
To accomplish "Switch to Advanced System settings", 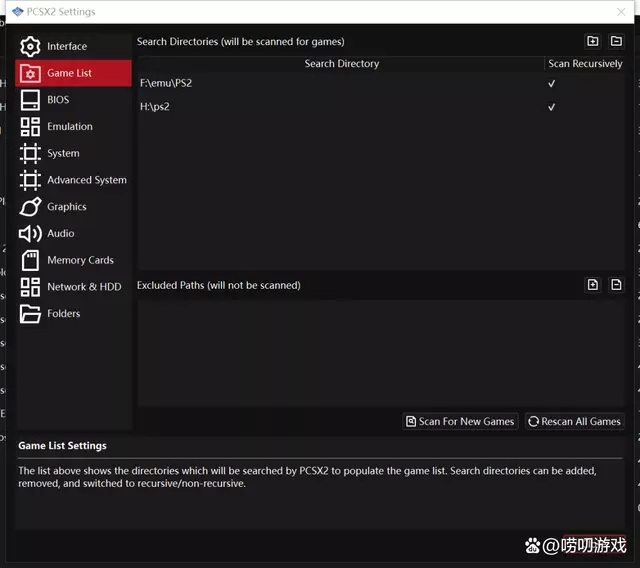I will (73, 180).
